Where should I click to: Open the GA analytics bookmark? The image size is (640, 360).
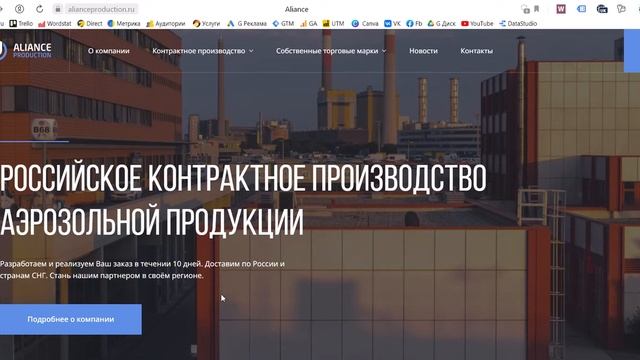pos(309,24)
